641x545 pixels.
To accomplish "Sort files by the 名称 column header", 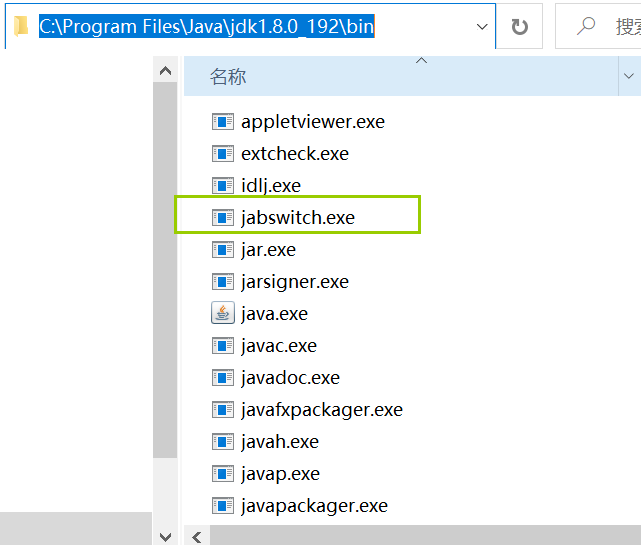I will tap(401, 76).
